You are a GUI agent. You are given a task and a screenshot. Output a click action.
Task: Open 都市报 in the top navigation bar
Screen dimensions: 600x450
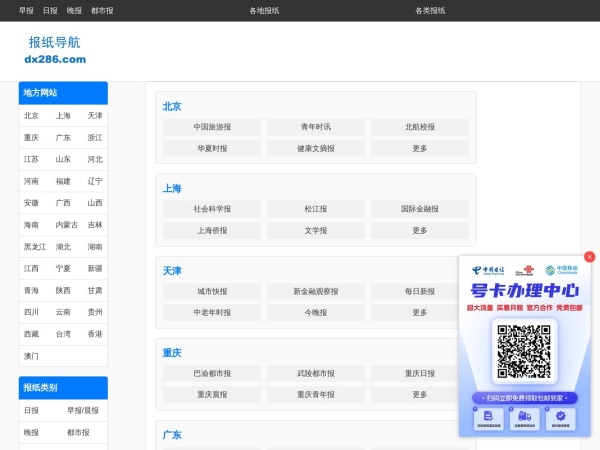102,11
